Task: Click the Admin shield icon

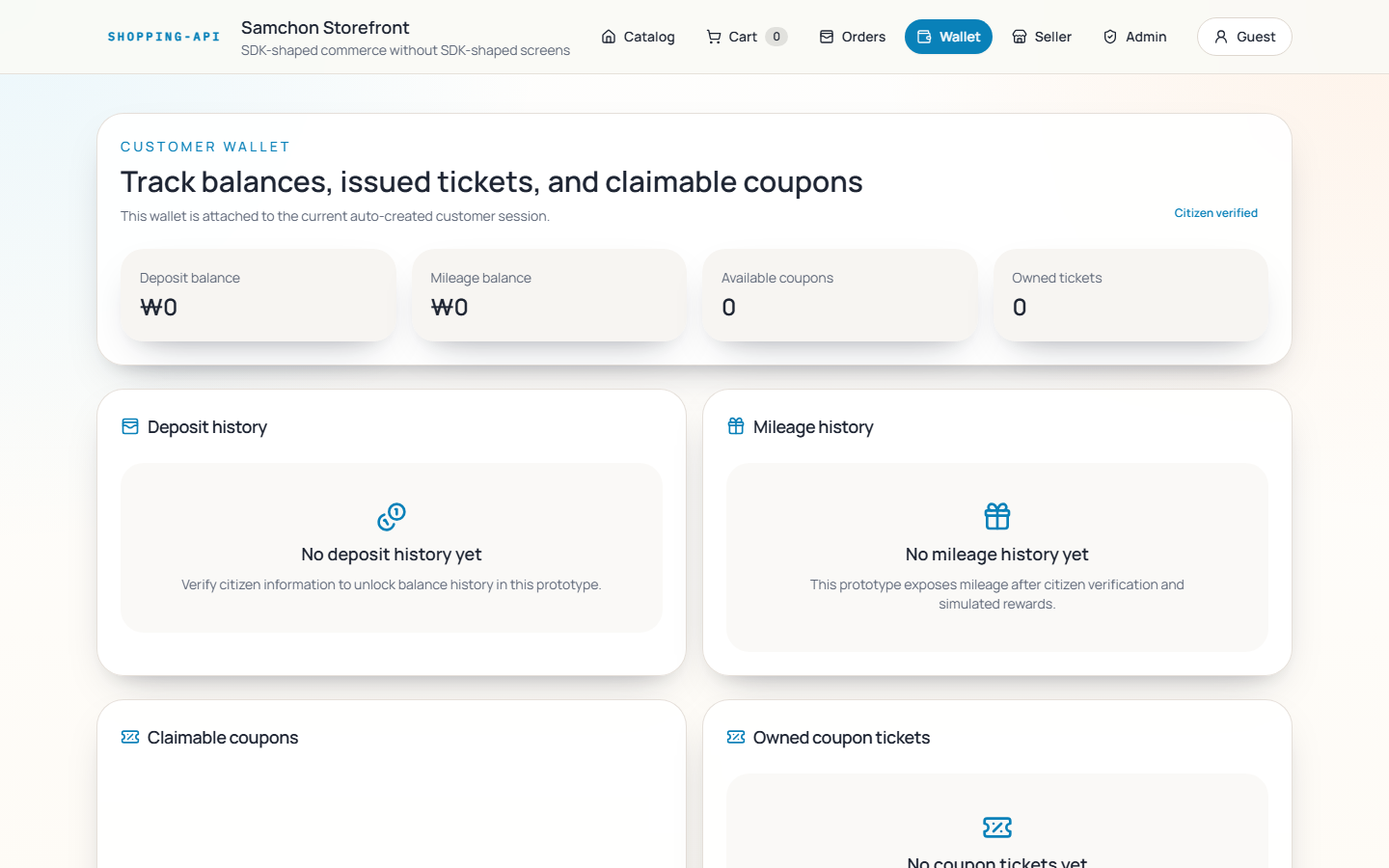Action: 1110,37
